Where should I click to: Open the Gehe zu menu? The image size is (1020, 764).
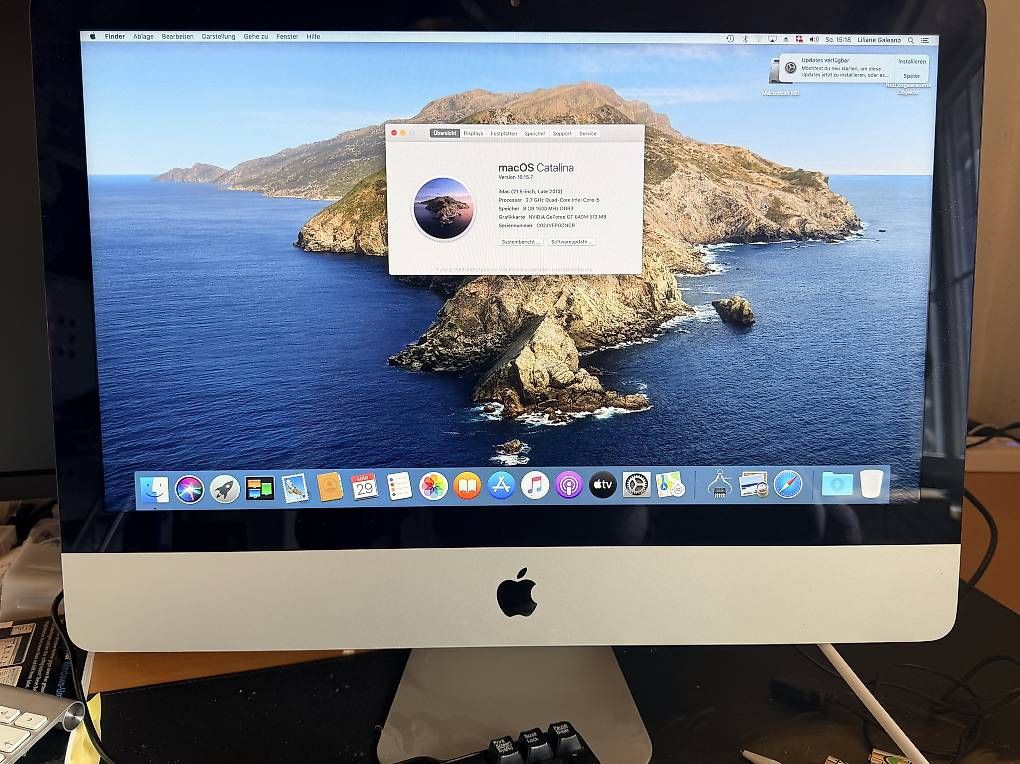(256, 36)
